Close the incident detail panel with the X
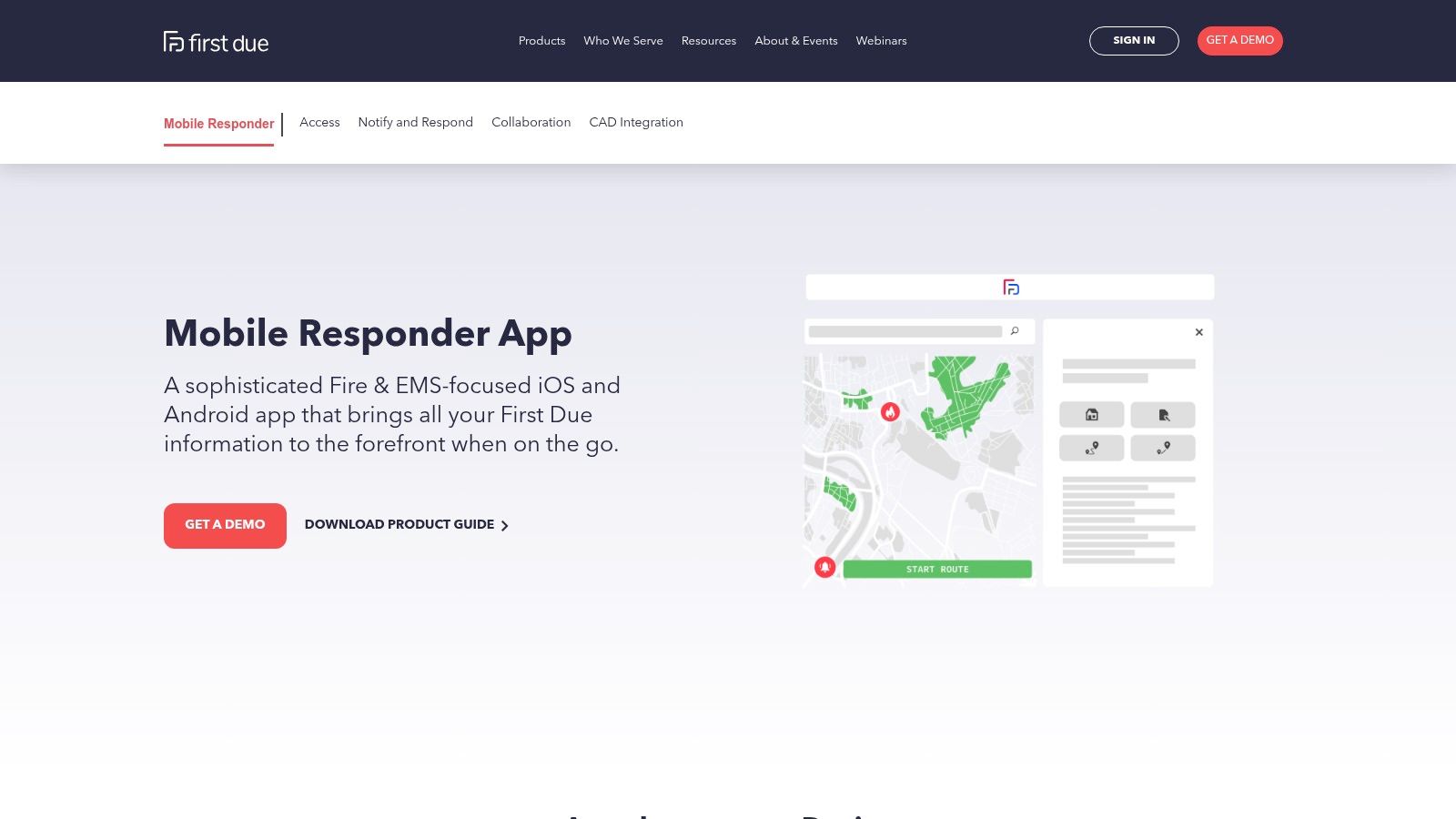The image size is (1456, 819). pyautogui.click(x=1198, y=332)
